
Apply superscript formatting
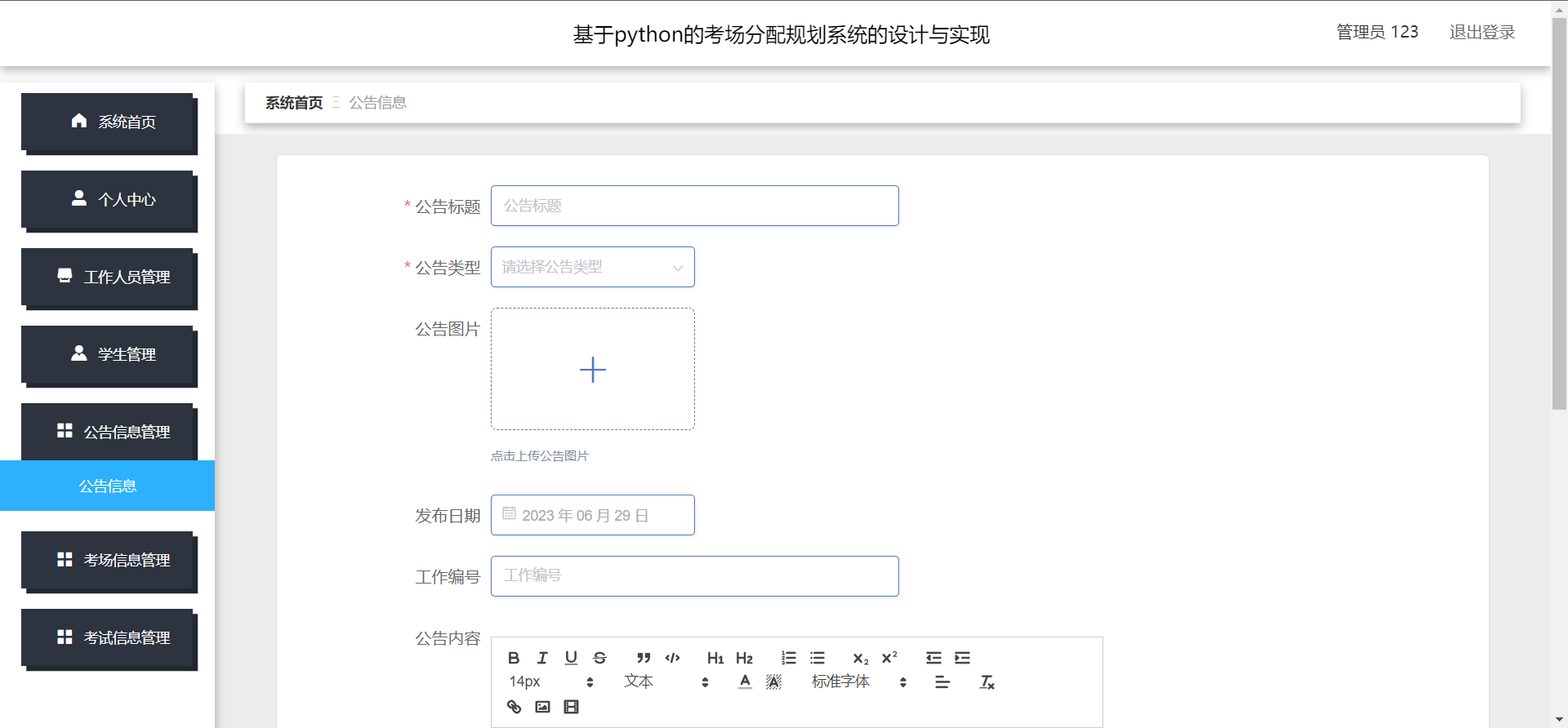point(889,658)
